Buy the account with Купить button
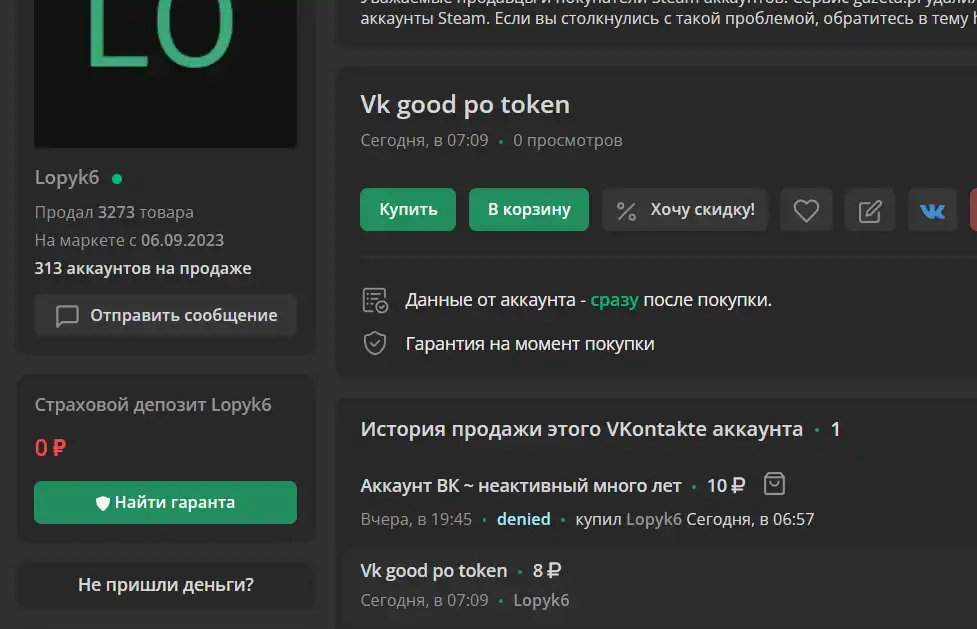Screen dimensions: 977x629 click(408, 209)
